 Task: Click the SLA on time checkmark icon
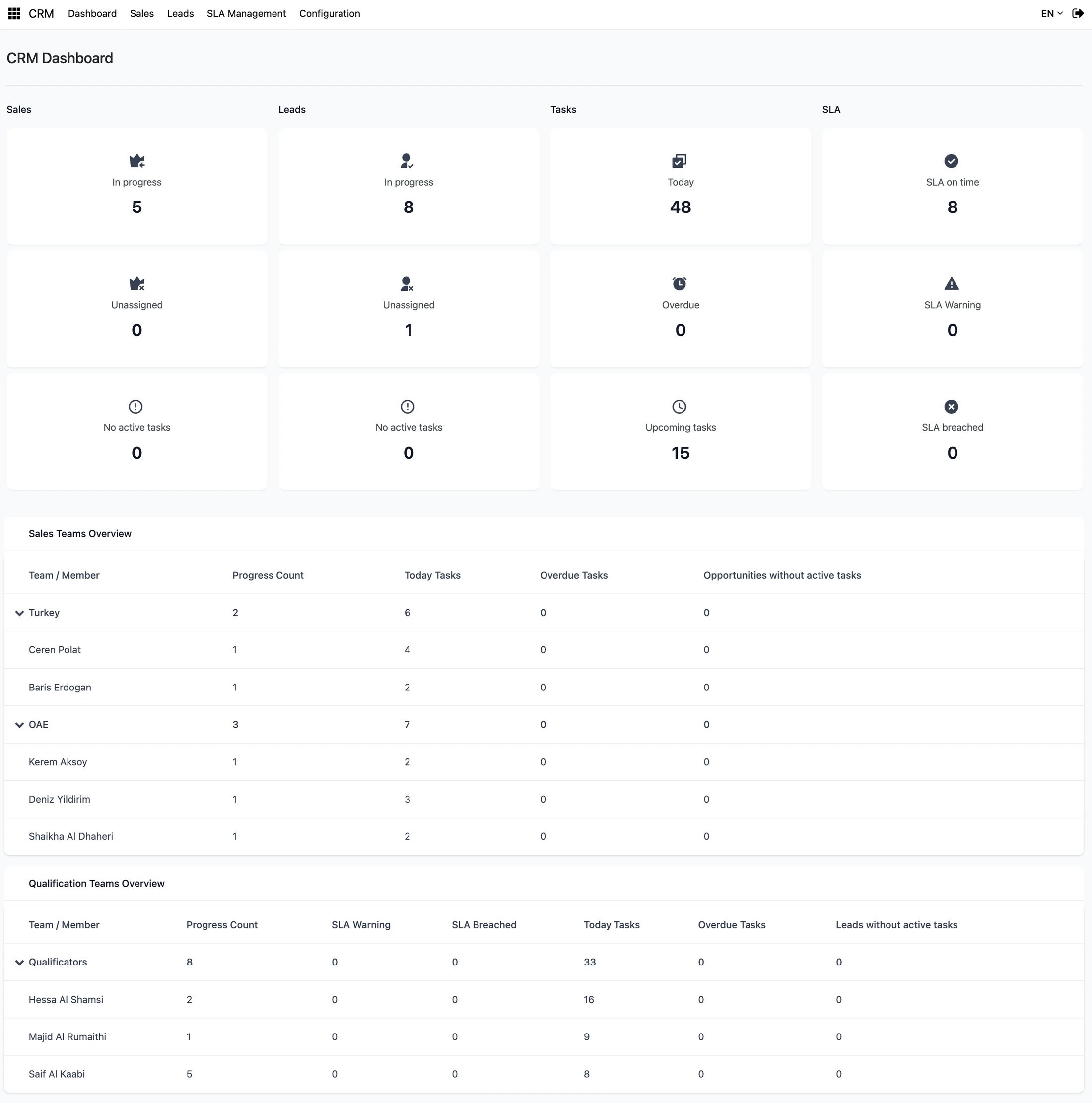point(951,161)
